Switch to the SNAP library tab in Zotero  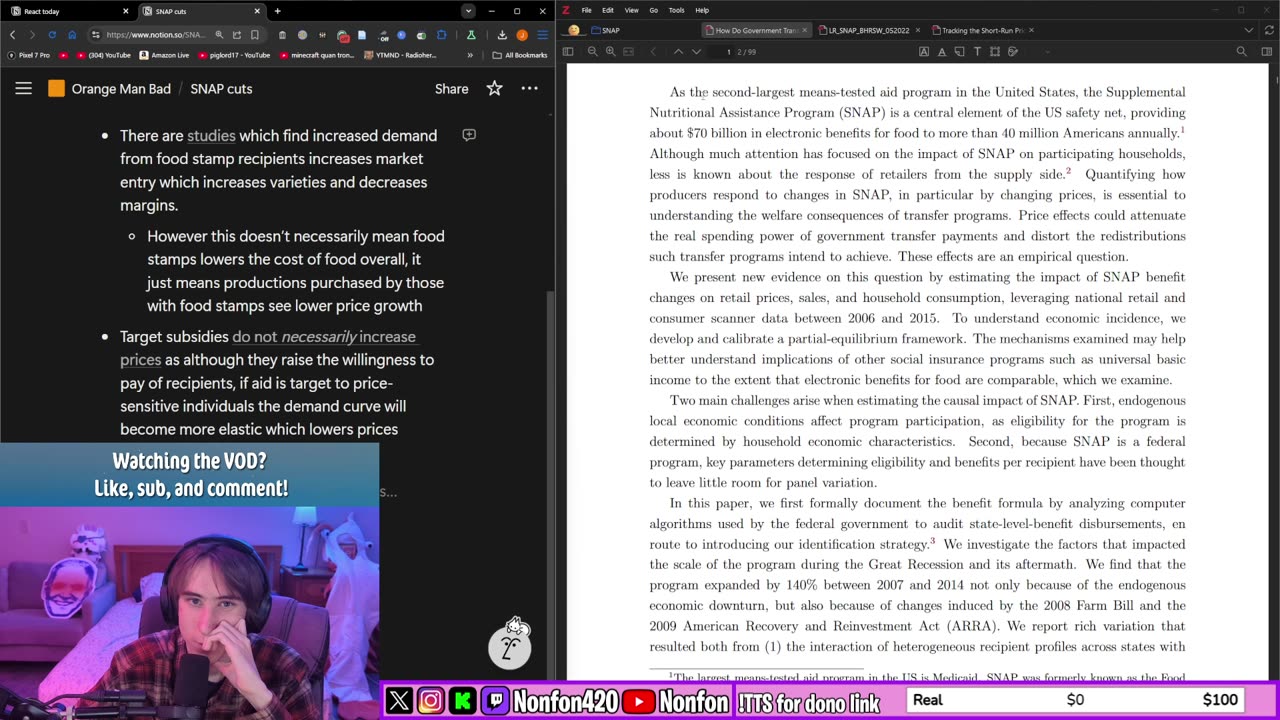click(605, 30)
